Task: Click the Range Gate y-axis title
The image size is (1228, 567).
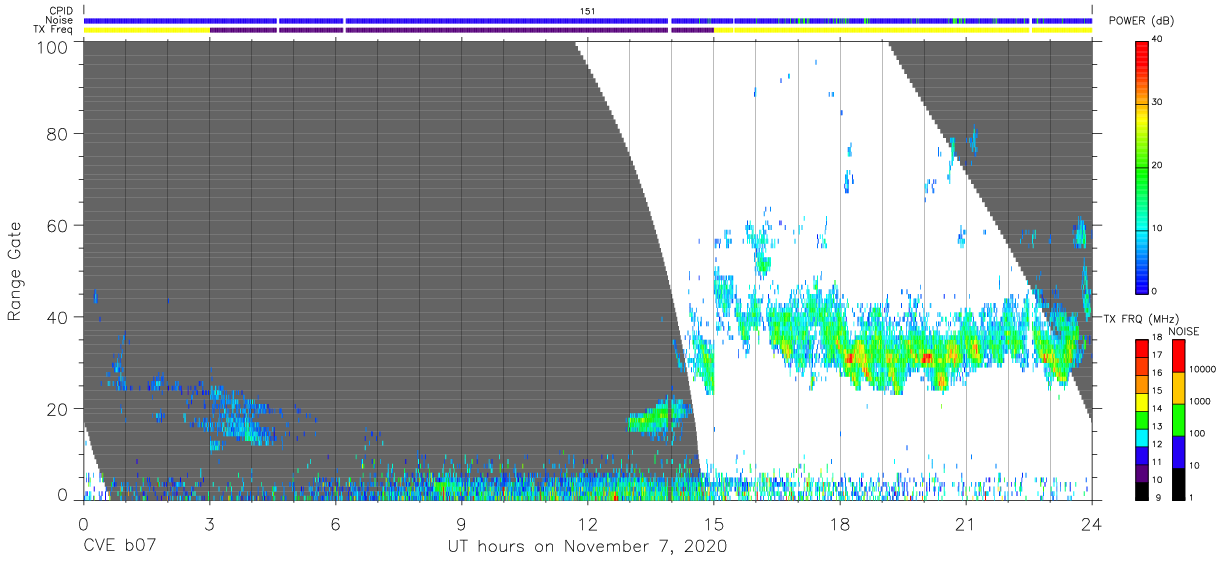Action: tap(15, 271)
